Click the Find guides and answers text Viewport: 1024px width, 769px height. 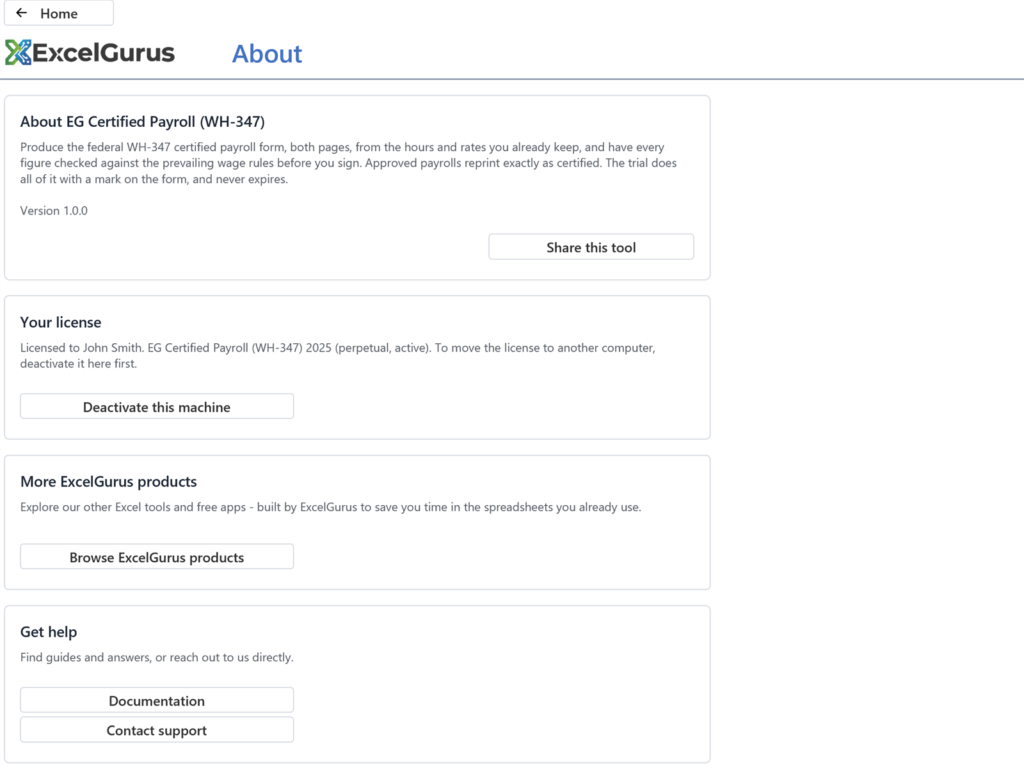click(x=157, y=657)
